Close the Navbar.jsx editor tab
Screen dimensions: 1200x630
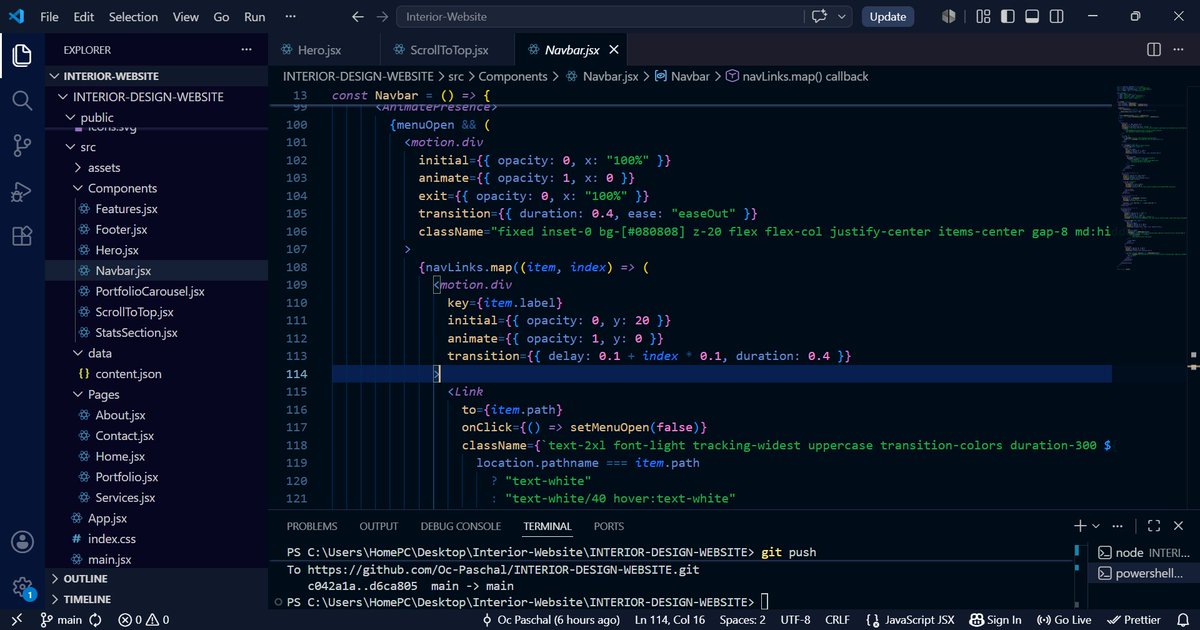pos(614,49)
